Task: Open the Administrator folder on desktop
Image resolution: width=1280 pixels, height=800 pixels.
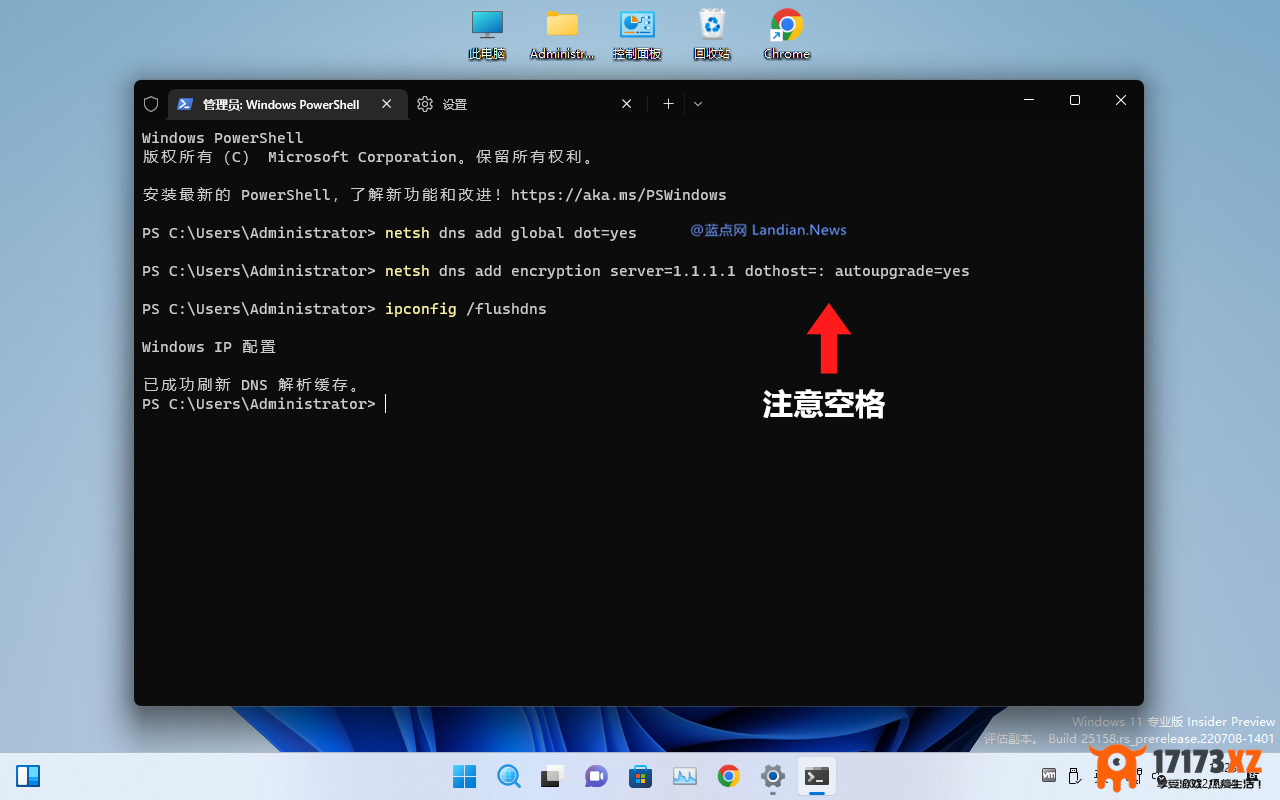Action: click(562, 35)
